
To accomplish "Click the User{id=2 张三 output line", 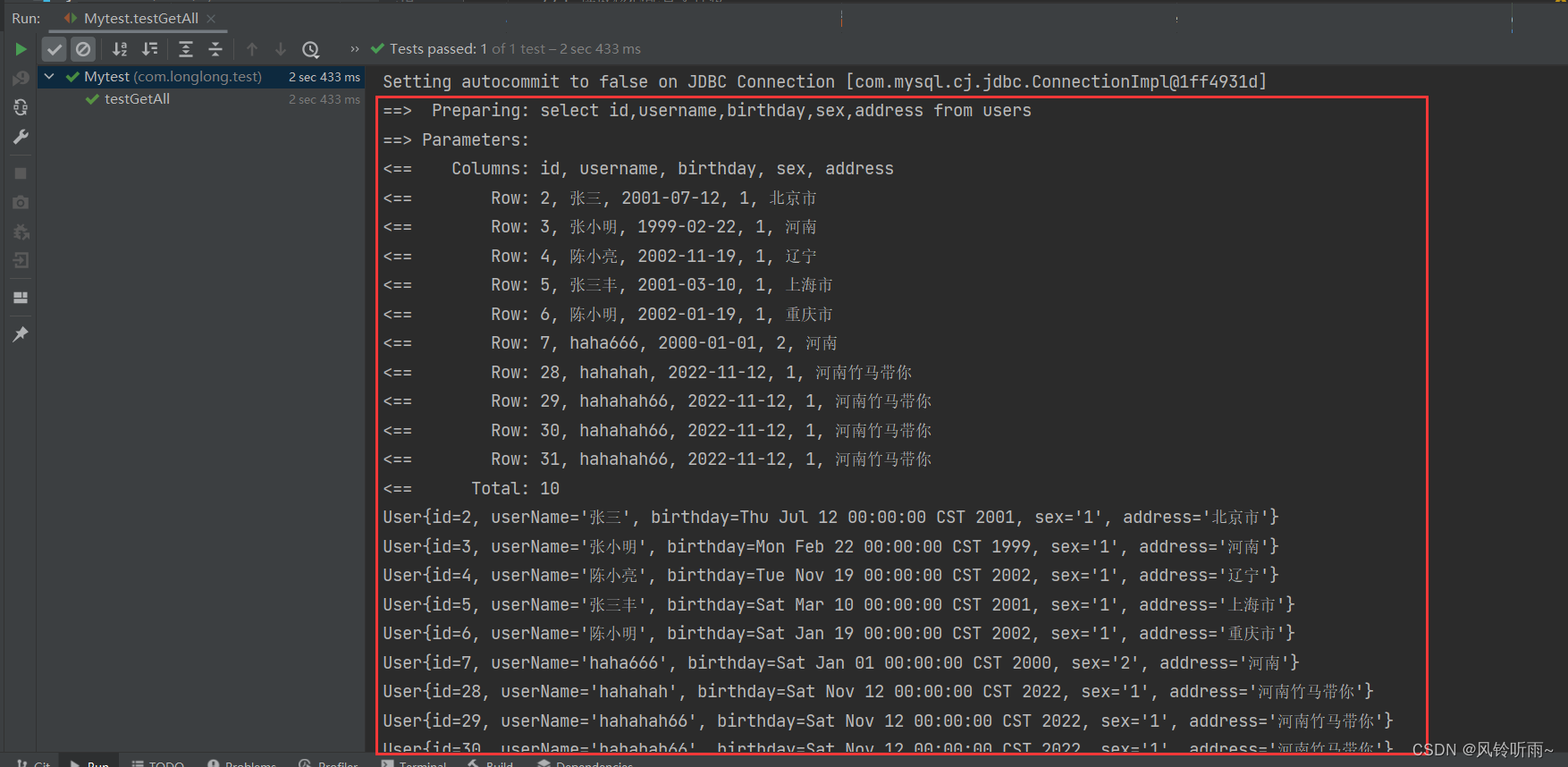I will click(x=830, y=518).
